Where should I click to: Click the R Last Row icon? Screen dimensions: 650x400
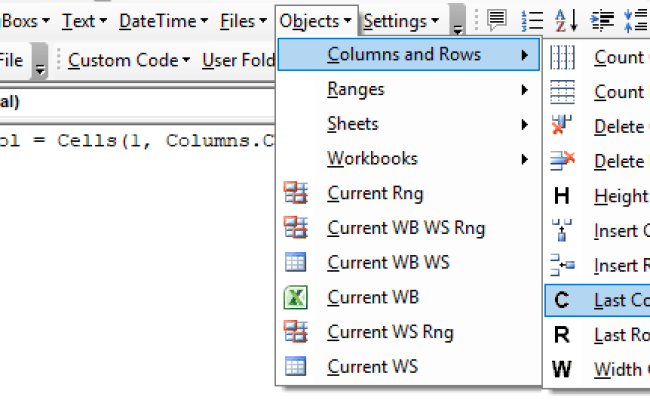pyautogui.click(x=562, y=335)
